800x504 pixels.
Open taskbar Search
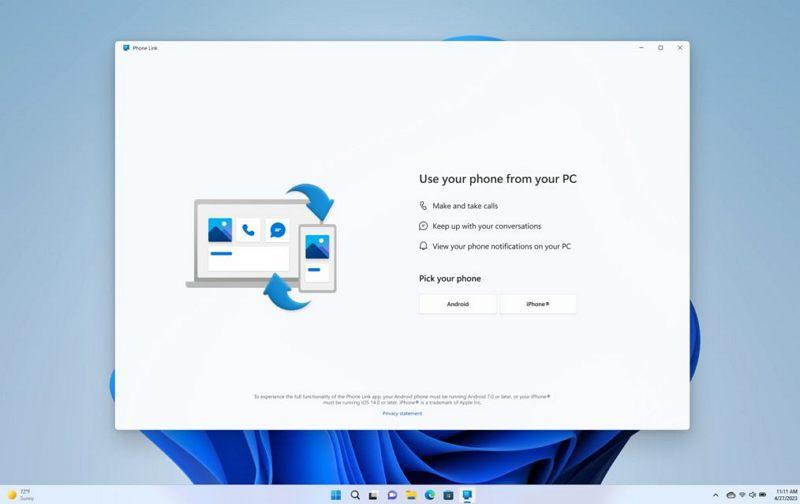[x=355, y=495]
